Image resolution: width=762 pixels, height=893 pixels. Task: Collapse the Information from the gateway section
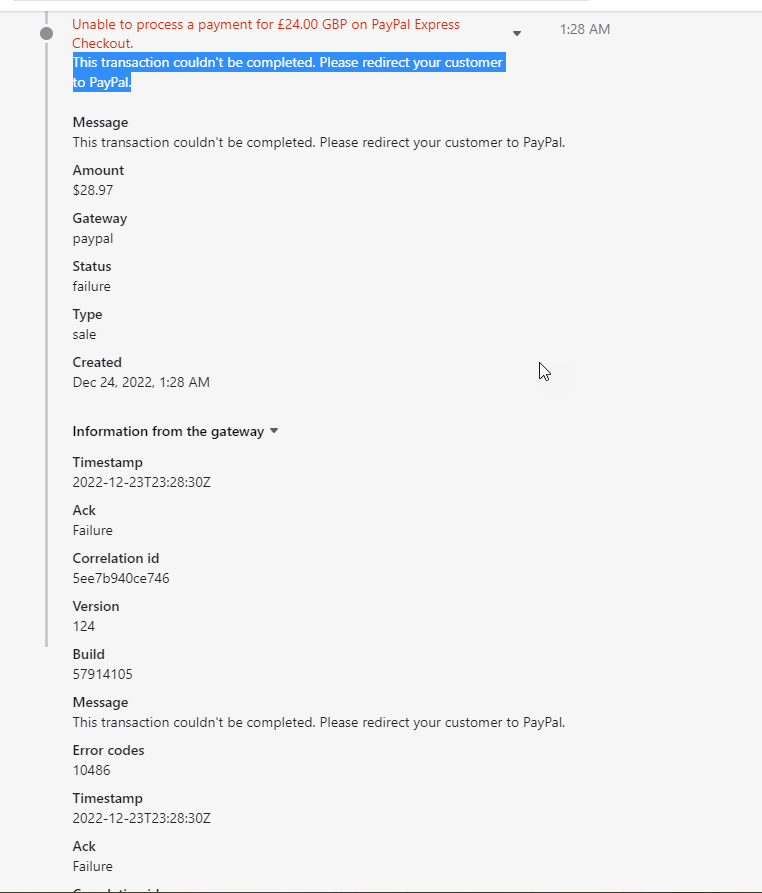[x=274, y=432]
